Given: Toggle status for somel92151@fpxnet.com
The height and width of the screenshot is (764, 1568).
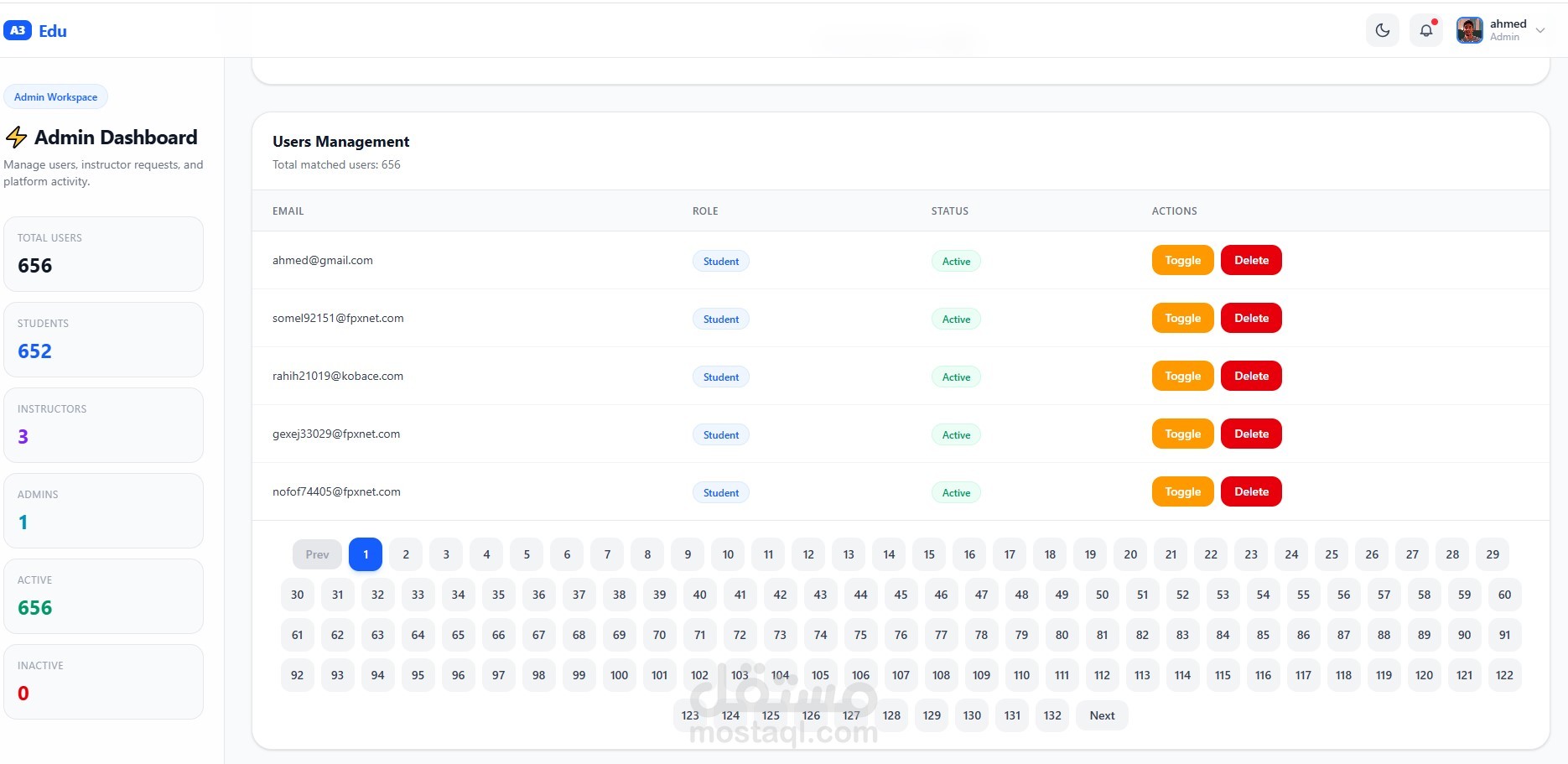Looking at the screenshot, I should [x=1182, y=318].
